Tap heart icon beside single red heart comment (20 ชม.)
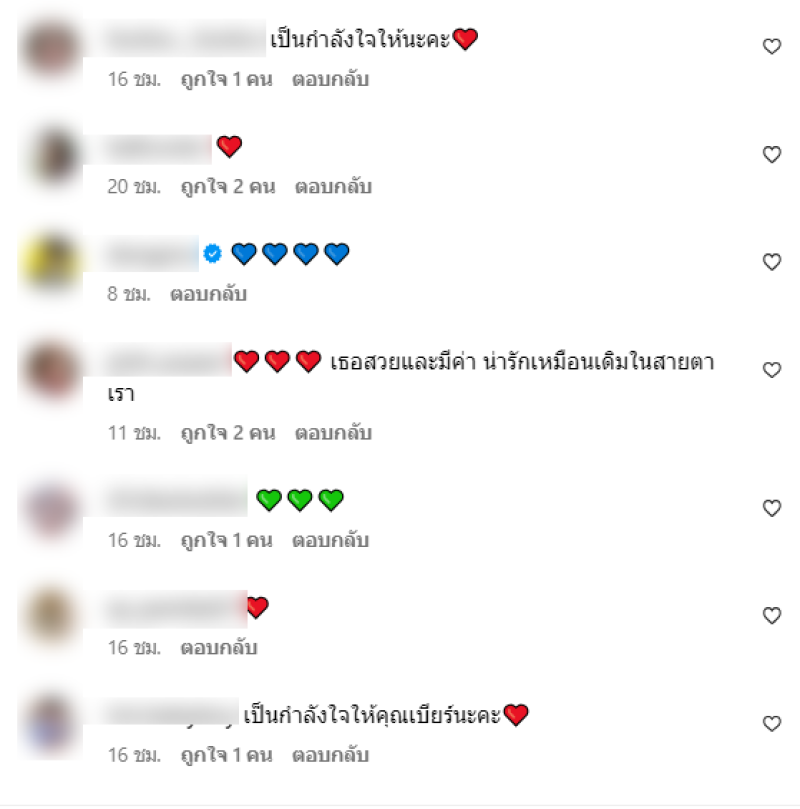Screen dimensions: 800x809 (772, 154)
